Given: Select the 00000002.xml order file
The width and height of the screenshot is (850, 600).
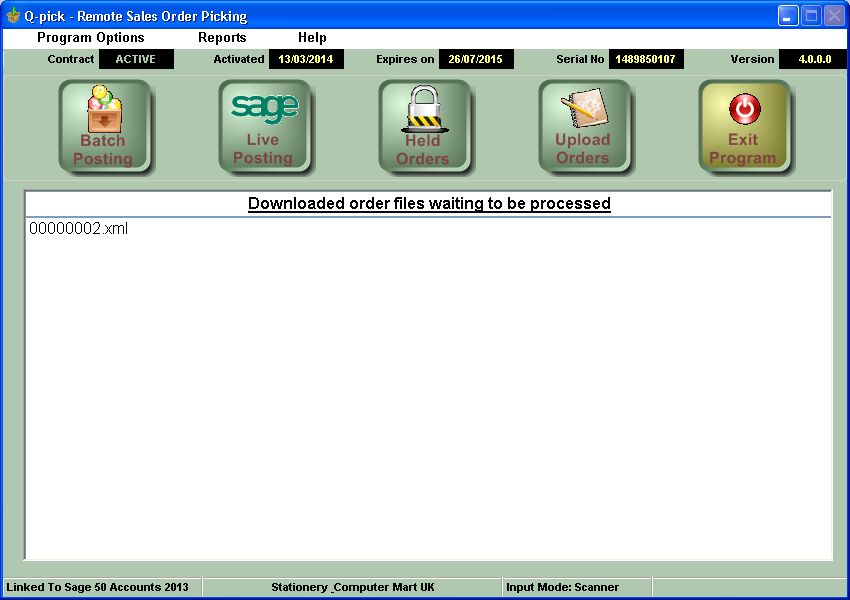Looking at the screenshot, I should pos(79,228).
